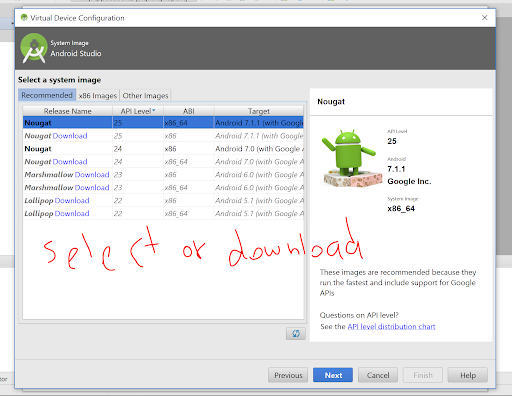Toggle API Level sort arrow

(154, 110)
